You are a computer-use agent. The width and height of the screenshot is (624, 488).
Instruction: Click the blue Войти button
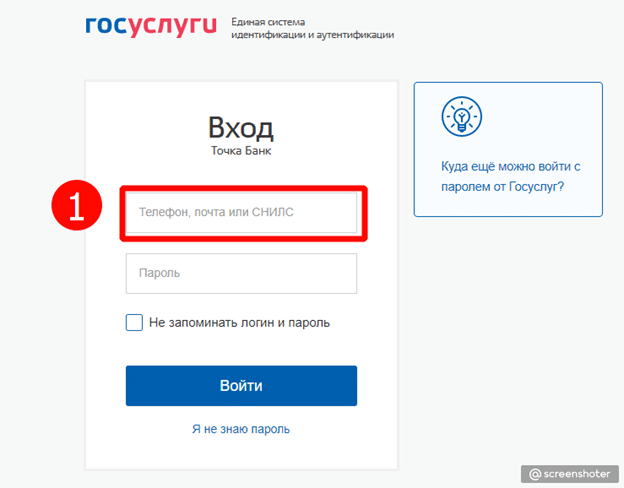click(x=242, y=386)
